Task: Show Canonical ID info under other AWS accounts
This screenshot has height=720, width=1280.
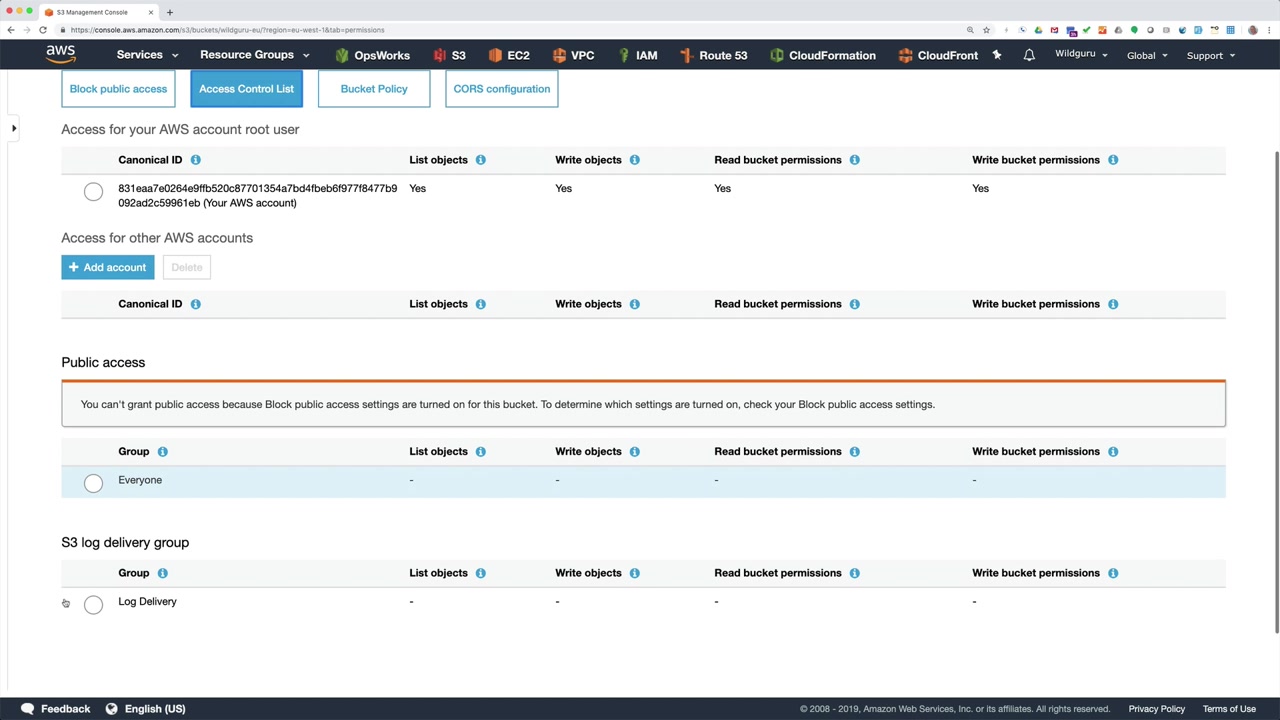Action: pyautogui.click(x=195, y=304)
